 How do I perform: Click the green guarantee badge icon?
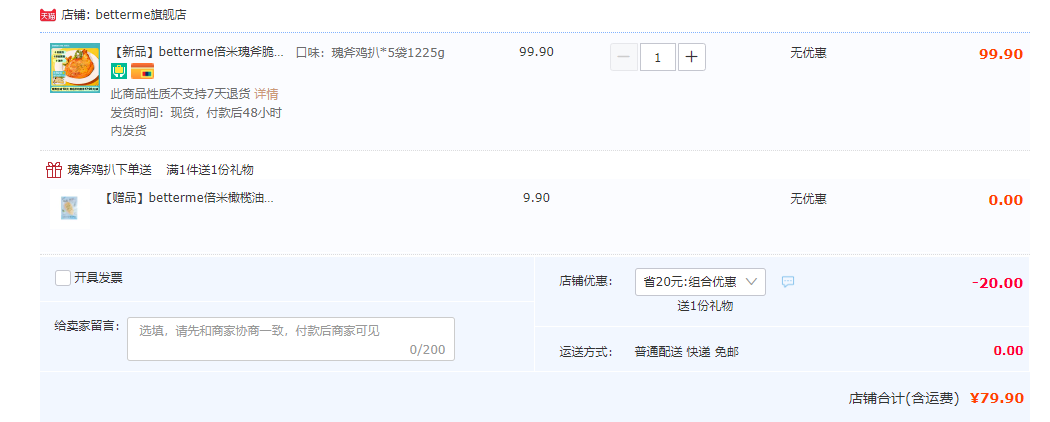[x=119, y=71]
